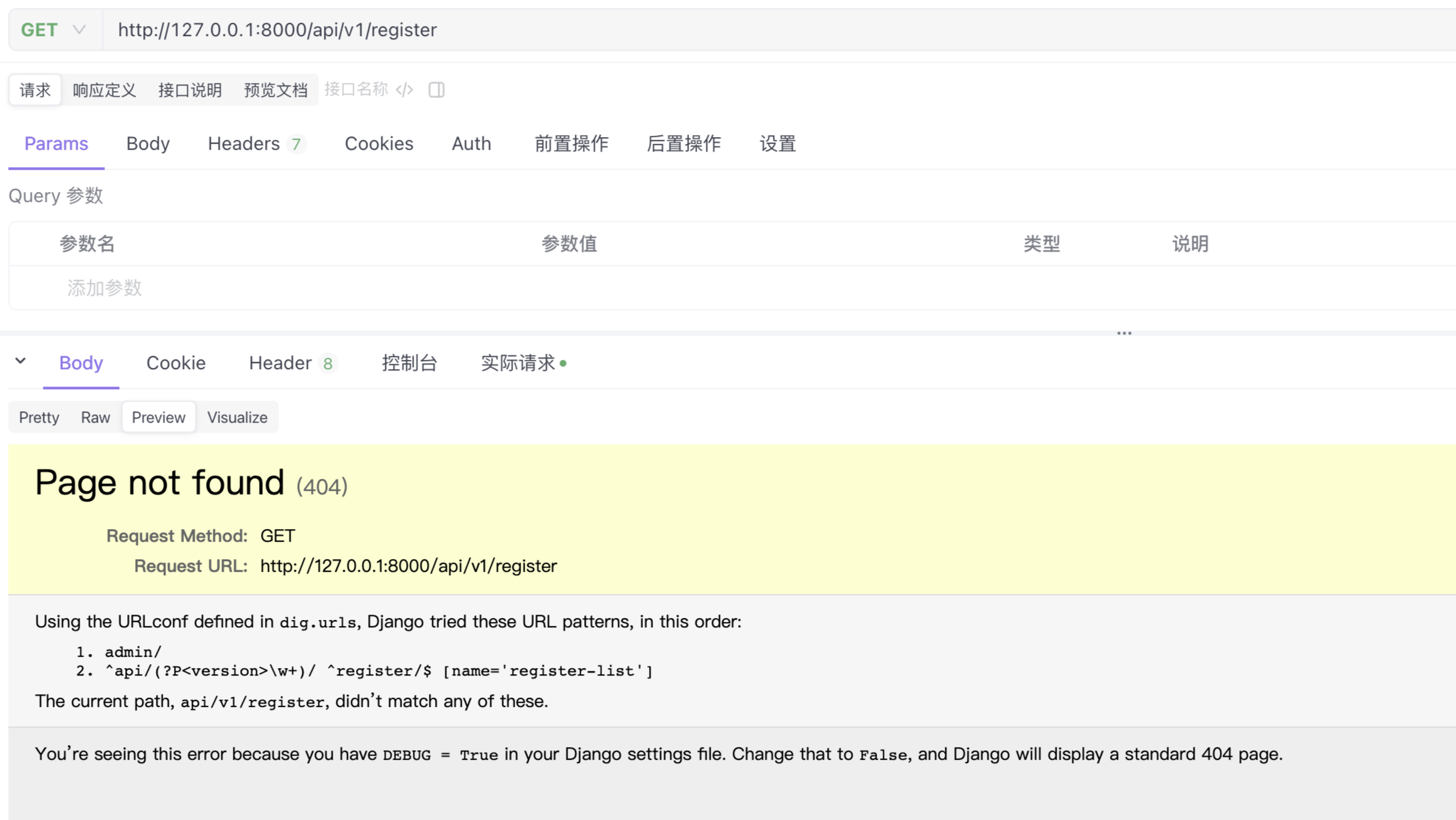Screen dimensions: 1456x820
Task: Click the three-dot divider handle
Action: point(1124,332)
